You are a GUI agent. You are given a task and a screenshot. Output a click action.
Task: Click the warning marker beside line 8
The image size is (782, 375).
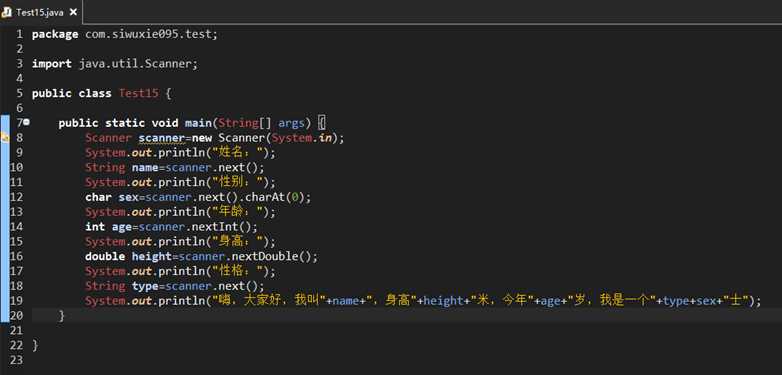tap(4, 137)
